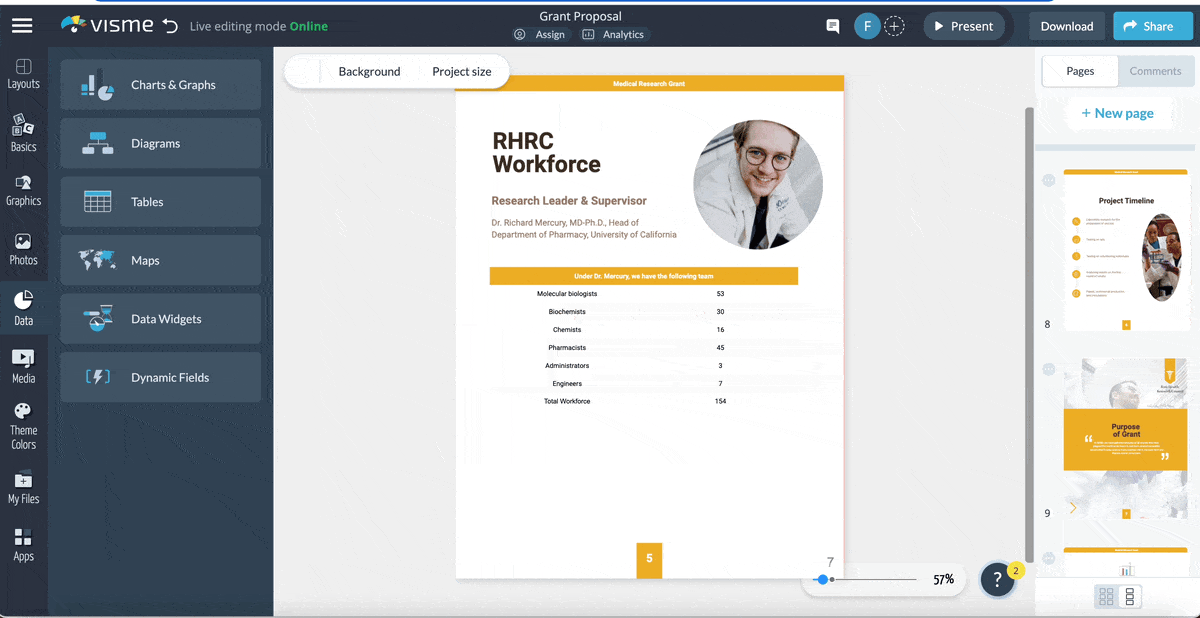Select the Tables data tool
The image size is (1200, 618).
[160, 201]
